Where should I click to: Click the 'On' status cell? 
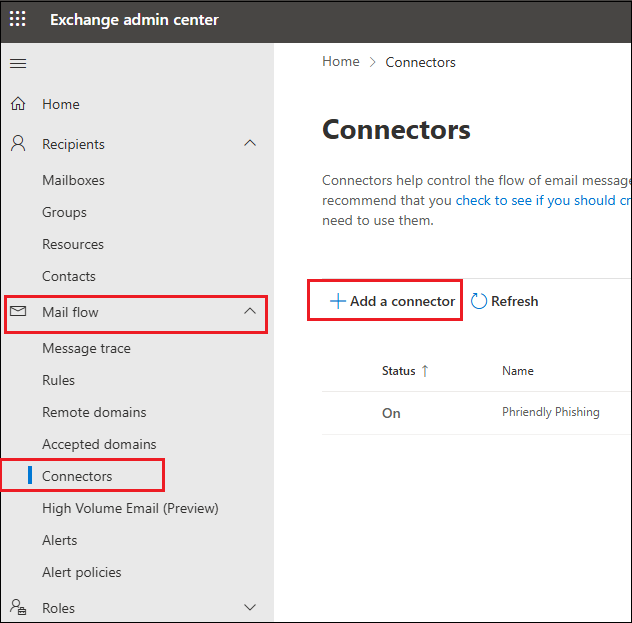(x=391, y=413)
